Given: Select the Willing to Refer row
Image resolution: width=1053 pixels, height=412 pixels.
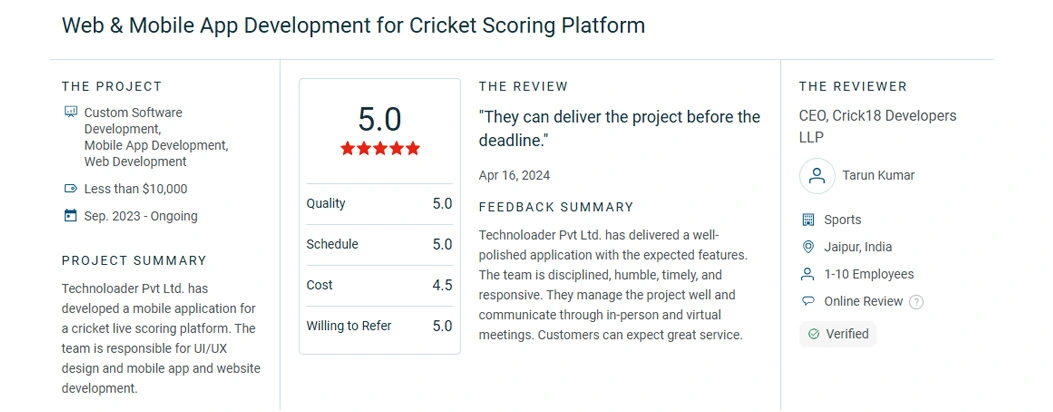Looking at the screenshot, I should point(379,326).
